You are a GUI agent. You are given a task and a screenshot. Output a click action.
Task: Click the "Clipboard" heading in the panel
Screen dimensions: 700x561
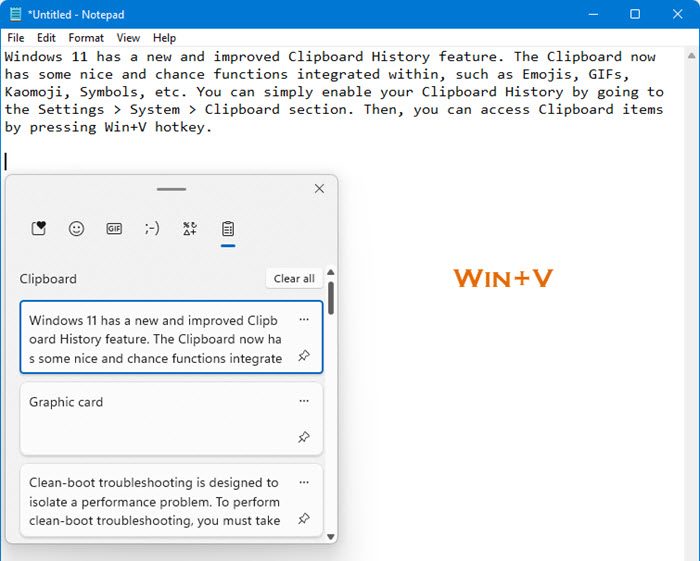pyautogui.click(x=48, y=279)
